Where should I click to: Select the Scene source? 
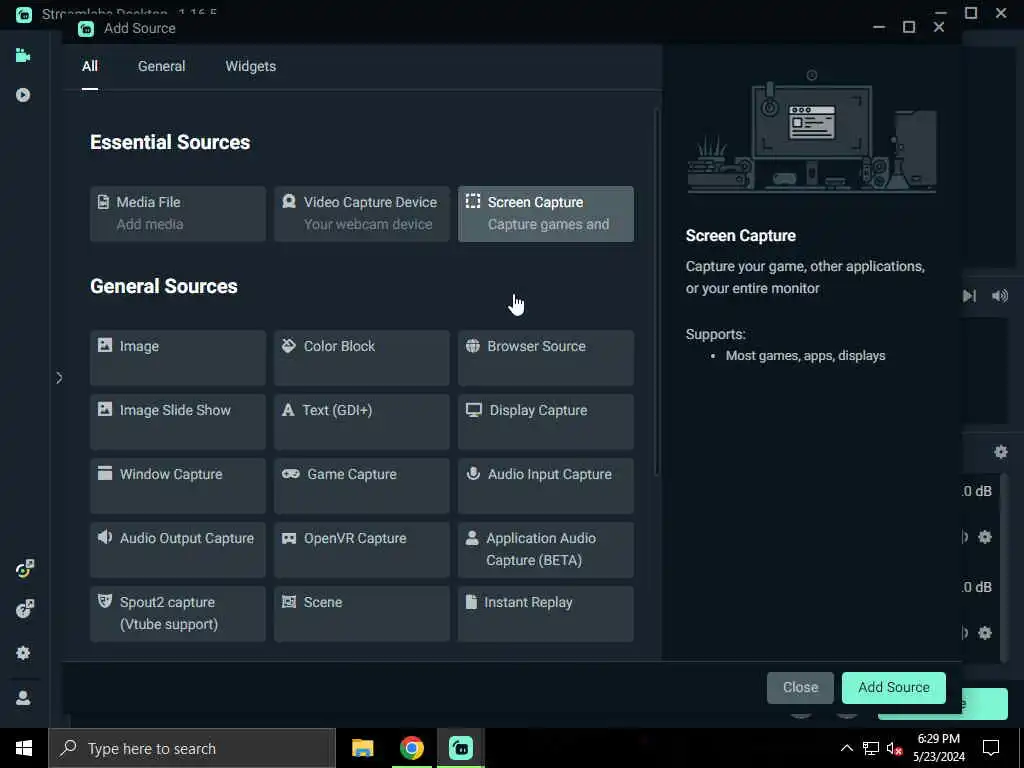(x=362, y=613)
